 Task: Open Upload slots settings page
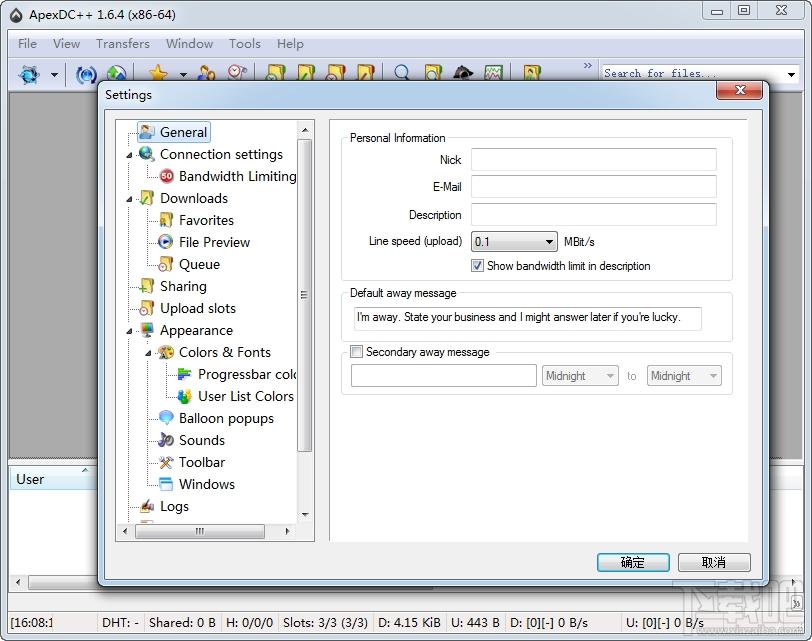click(x=198, y=309)
